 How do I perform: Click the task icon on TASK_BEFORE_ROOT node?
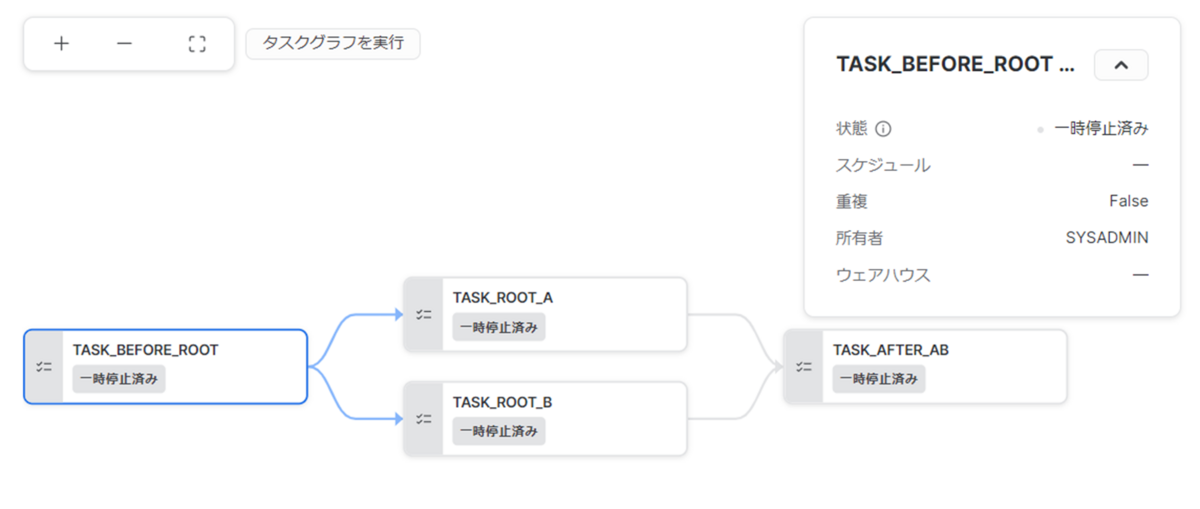pos(44,367)
